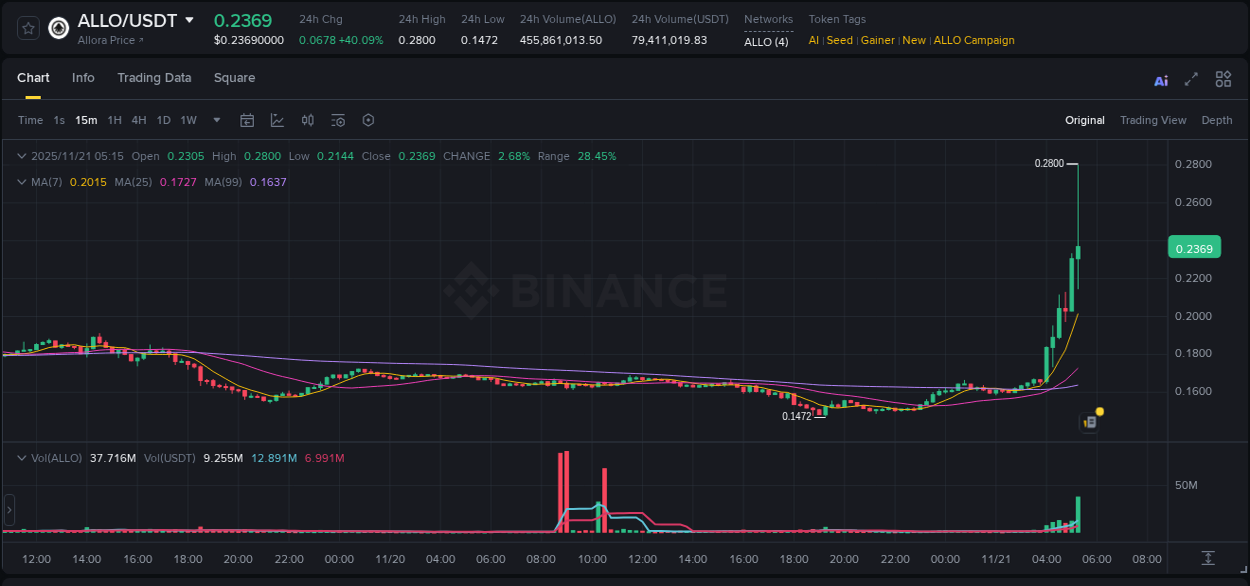Open the widgets grid layout icon

[1223, 79]
